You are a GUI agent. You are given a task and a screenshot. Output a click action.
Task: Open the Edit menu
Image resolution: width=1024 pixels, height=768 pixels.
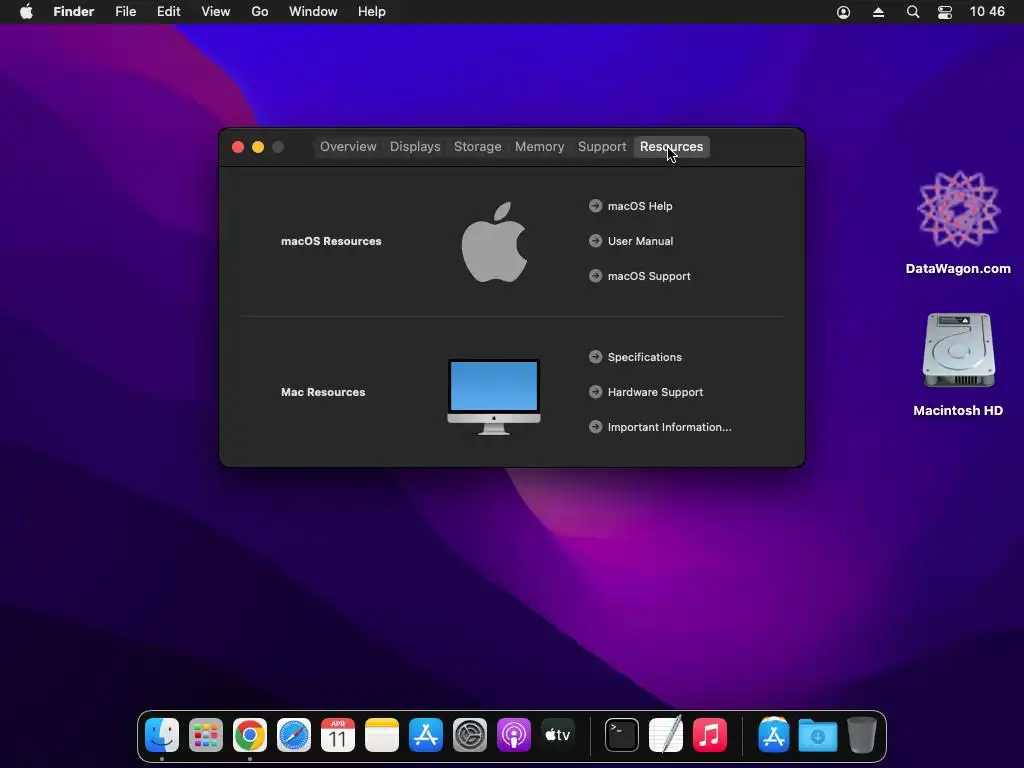(168, 12)
